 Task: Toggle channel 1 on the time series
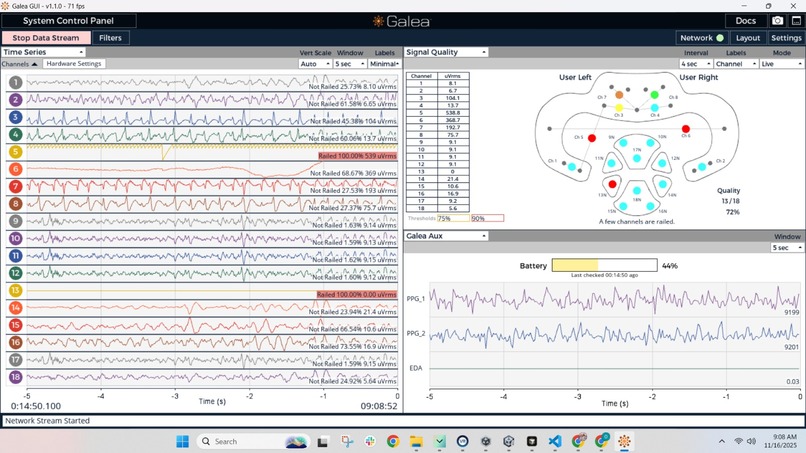(15, 82)
